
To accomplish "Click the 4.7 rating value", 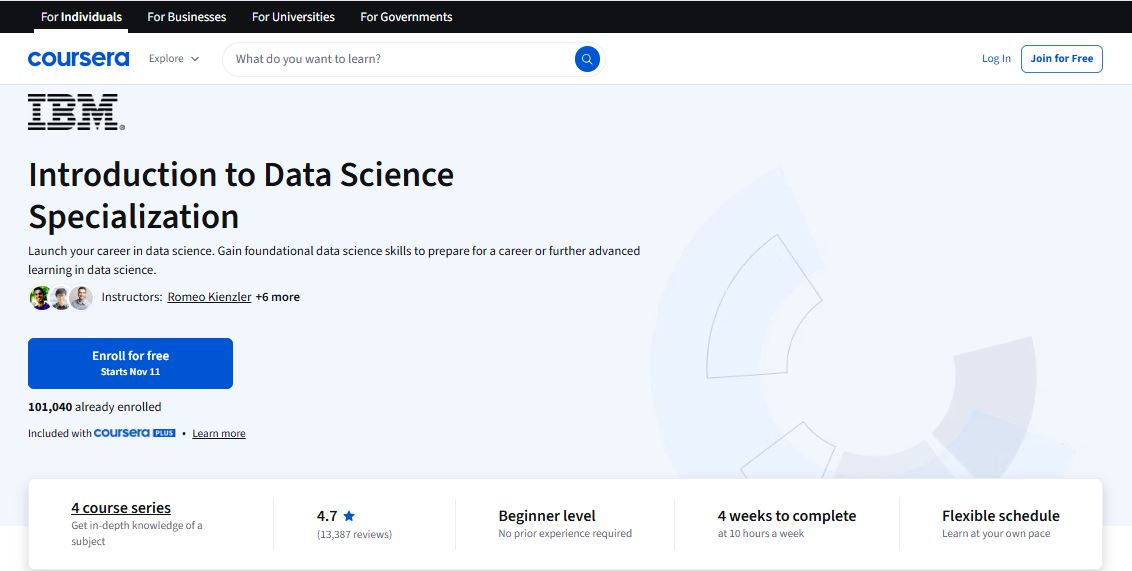I will click(x=327, y=516).
